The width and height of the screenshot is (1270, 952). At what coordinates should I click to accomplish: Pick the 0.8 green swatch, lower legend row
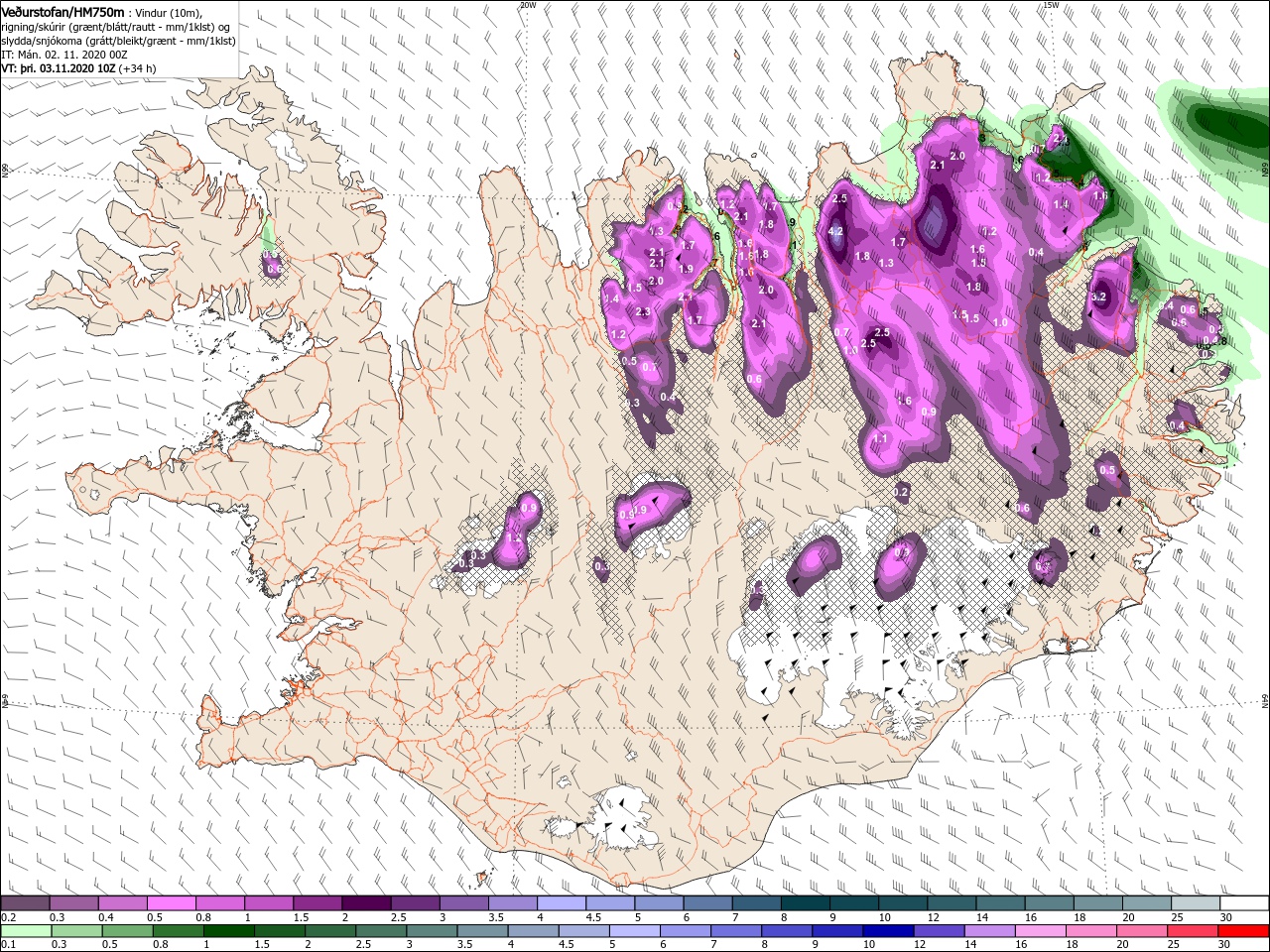pyautogui.click(x=178, y=930)
